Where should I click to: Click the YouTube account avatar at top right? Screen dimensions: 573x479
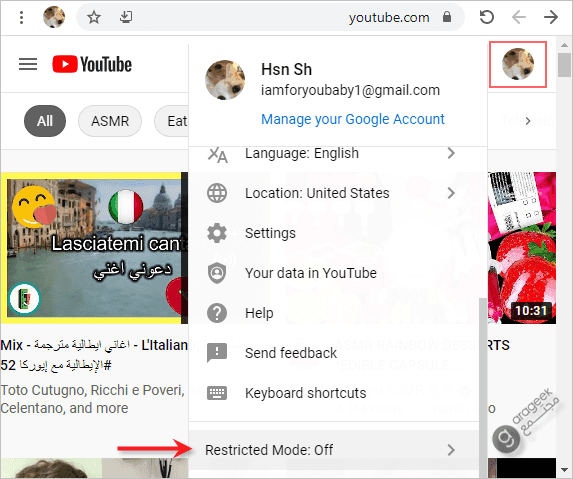(518, 64)
